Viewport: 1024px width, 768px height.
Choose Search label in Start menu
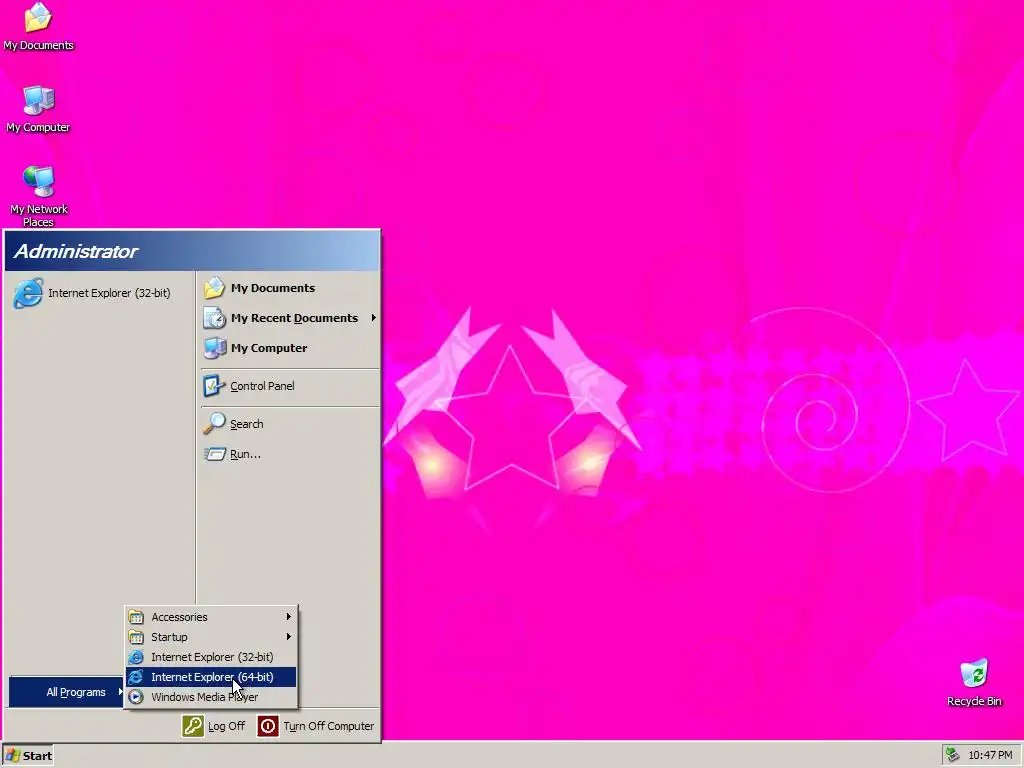click(x=246, y=424)
